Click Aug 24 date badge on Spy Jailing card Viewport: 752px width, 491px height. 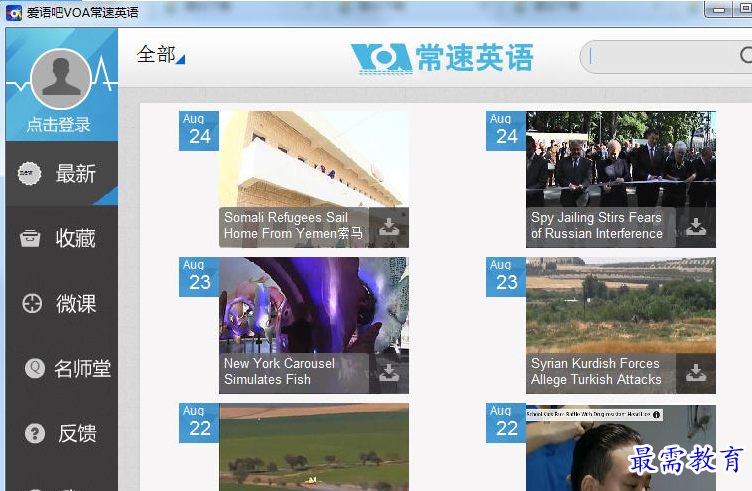coord(506,131)
